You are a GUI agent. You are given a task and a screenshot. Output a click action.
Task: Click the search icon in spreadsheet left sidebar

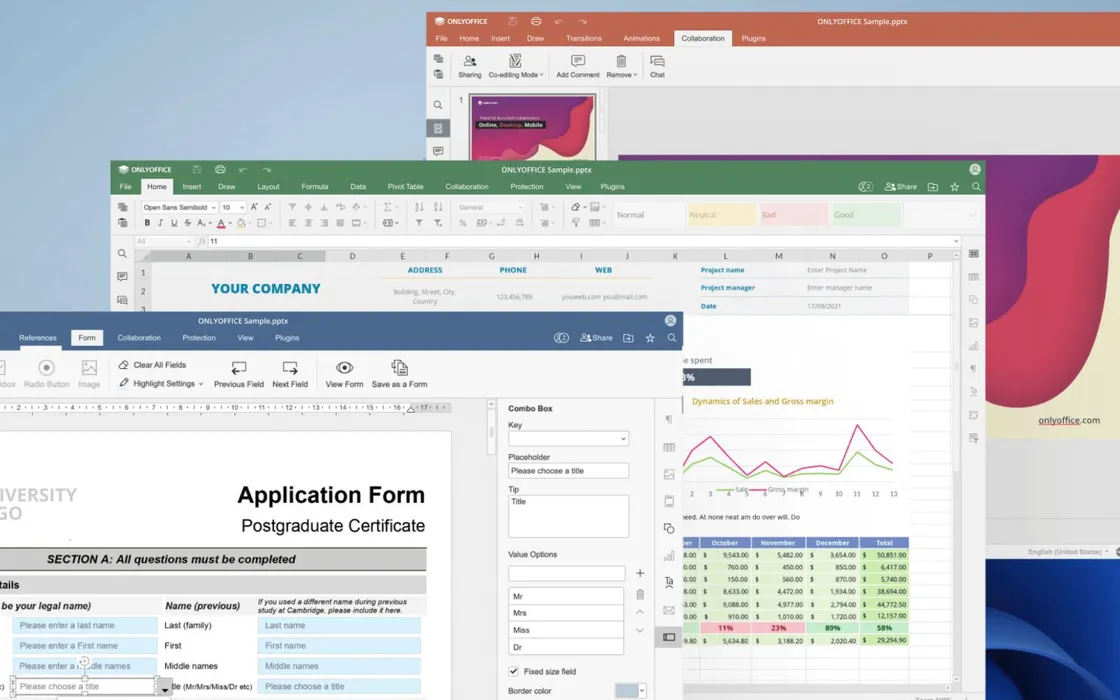[x=122, y=254]
